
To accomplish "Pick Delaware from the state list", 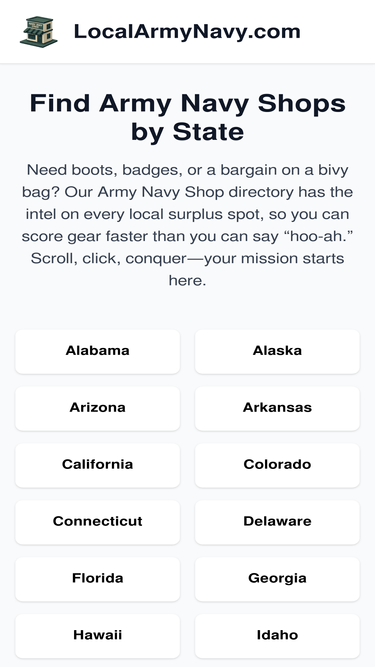I will tap(277, 522).
